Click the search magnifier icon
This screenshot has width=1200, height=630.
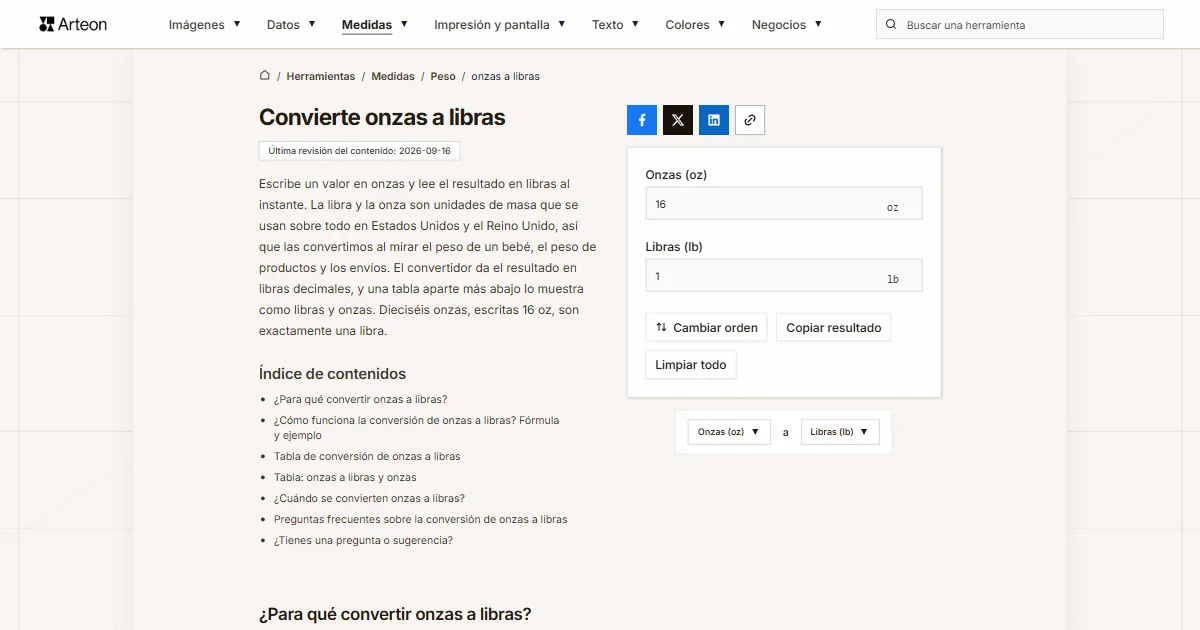coord(892,25)
